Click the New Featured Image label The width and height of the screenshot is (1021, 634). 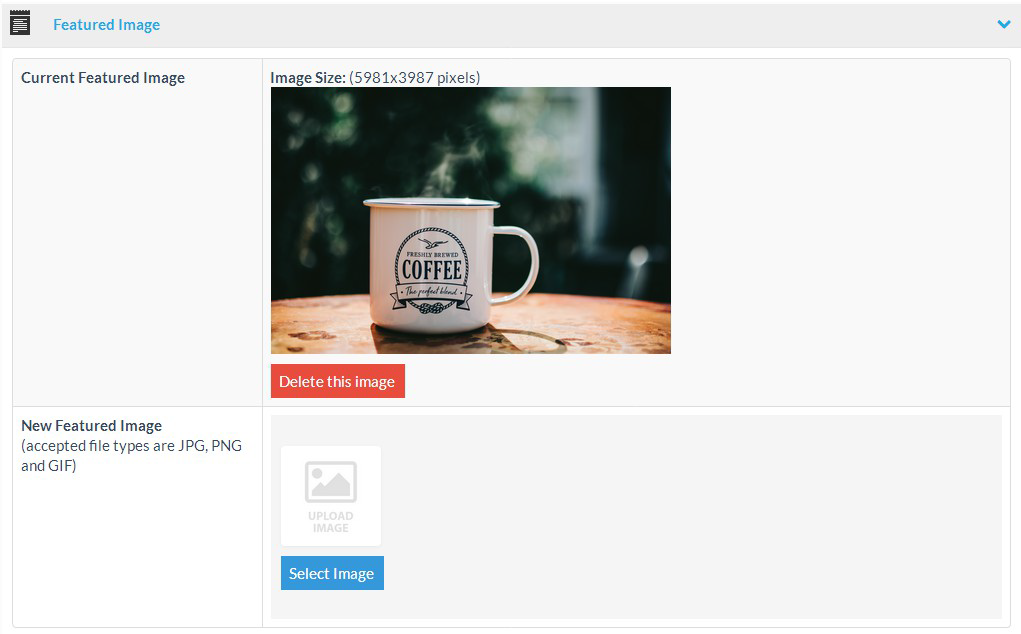click(91, 426)
